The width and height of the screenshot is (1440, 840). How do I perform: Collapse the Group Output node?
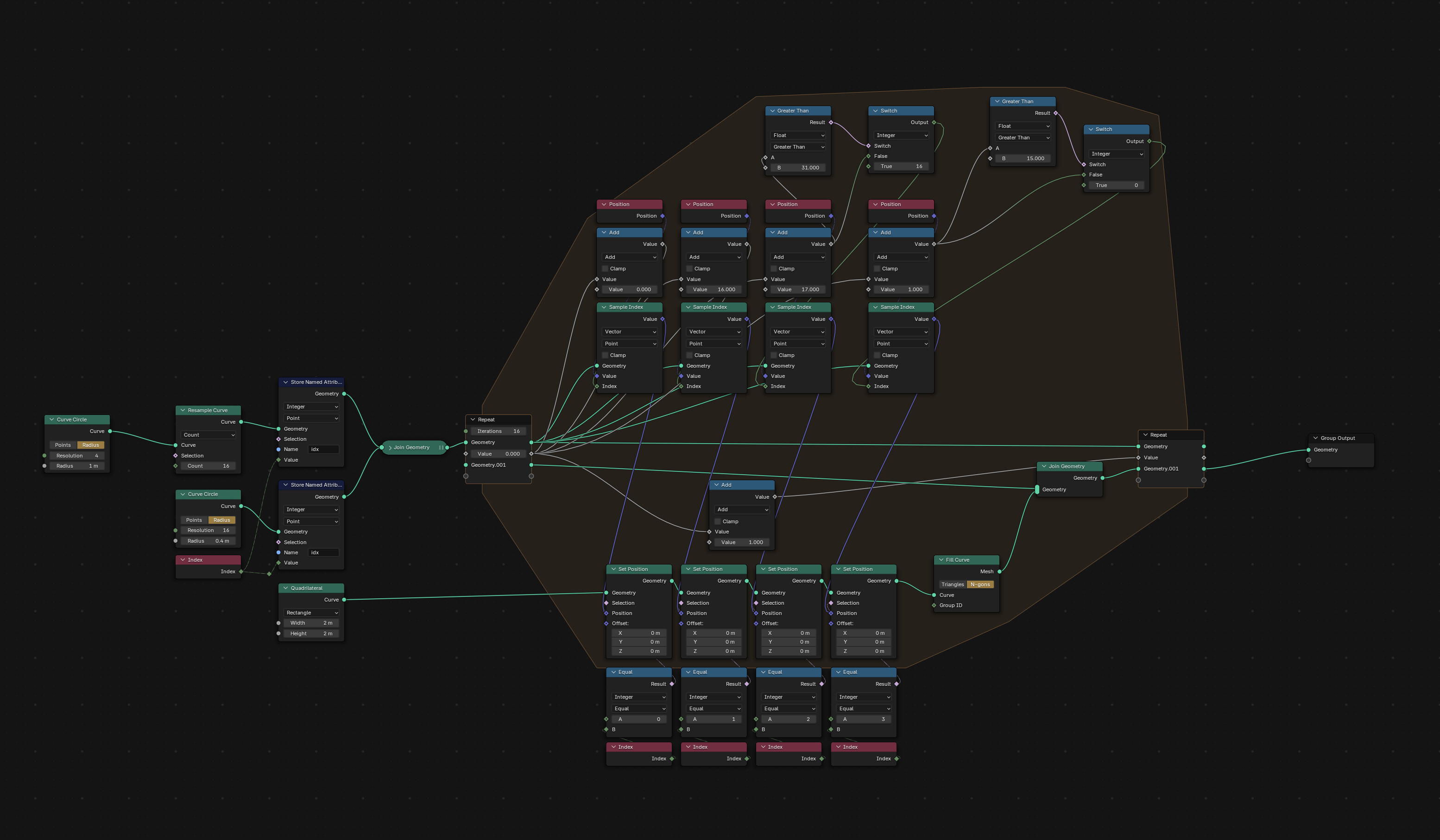click(x=1315, y=438)
